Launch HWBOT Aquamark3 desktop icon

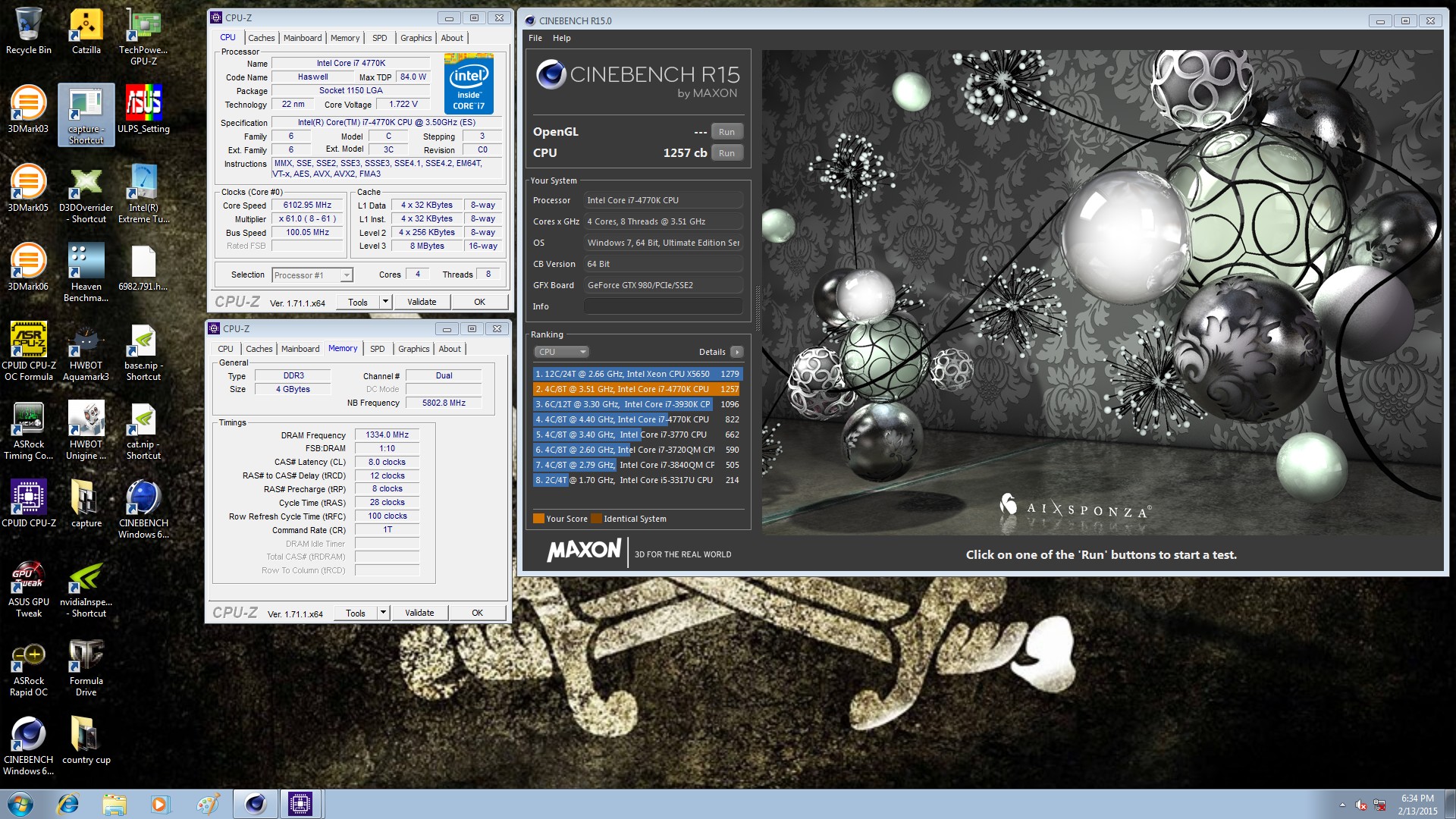[x=86, y=352]
